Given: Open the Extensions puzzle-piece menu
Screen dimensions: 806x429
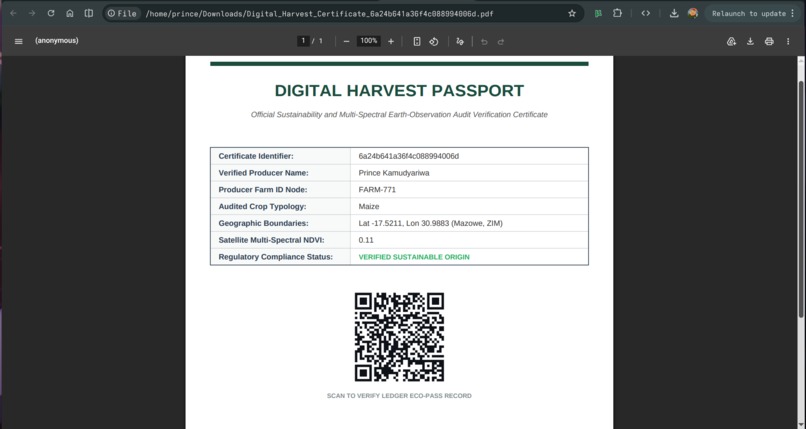Looking at the screenshot, I should pyautogui.click(x=617, y=13).
